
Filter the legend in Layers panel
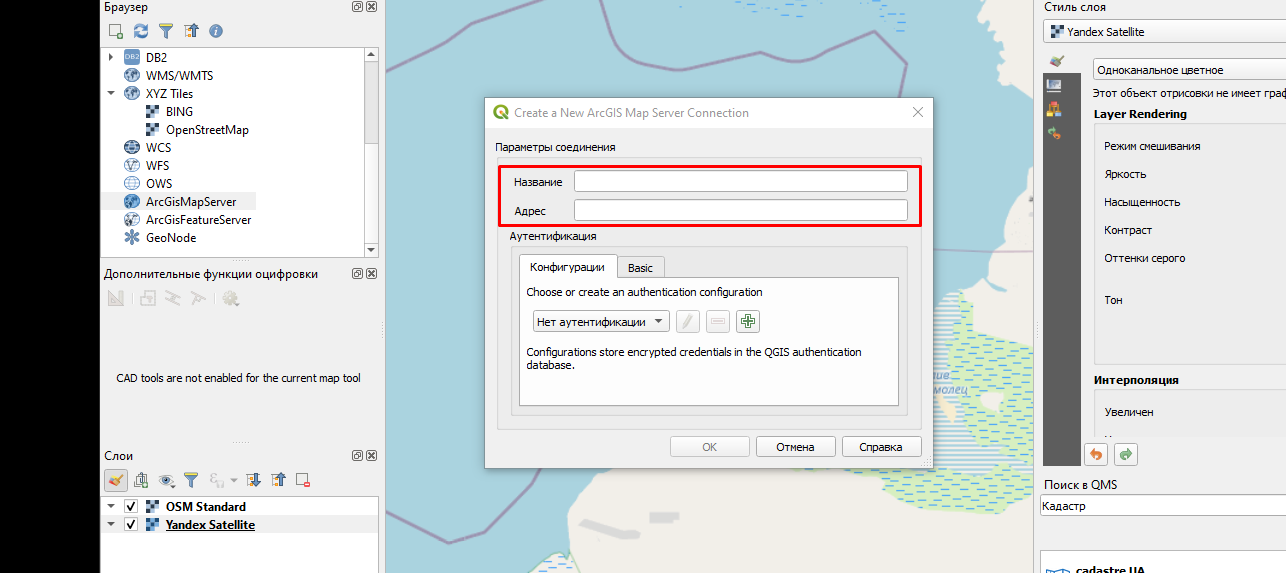pos(191,480)
